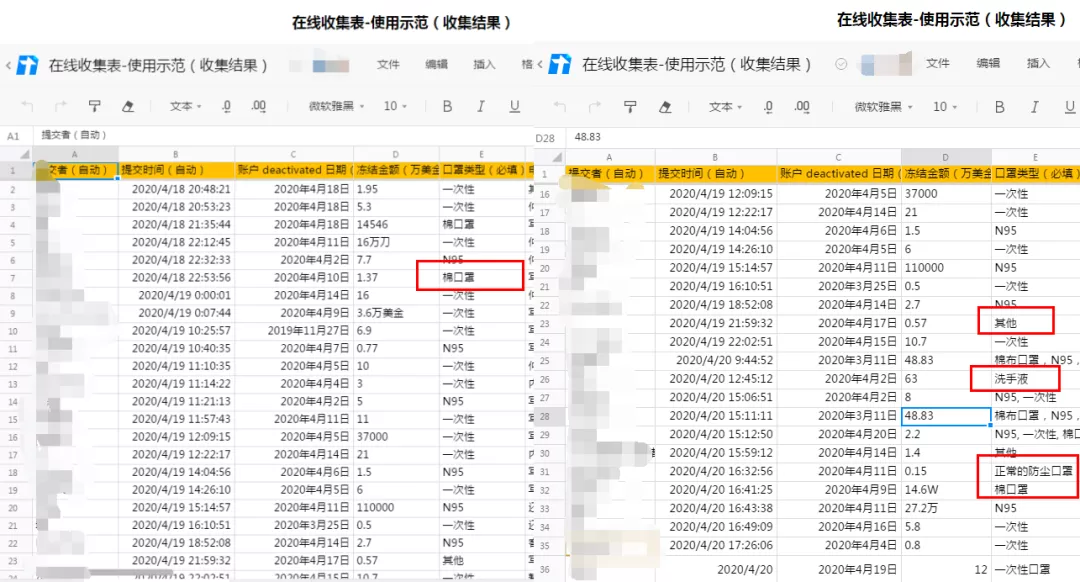1080x582 pixels.
Task: Toggle underline formatting with the U button
Action: point(513,106)
